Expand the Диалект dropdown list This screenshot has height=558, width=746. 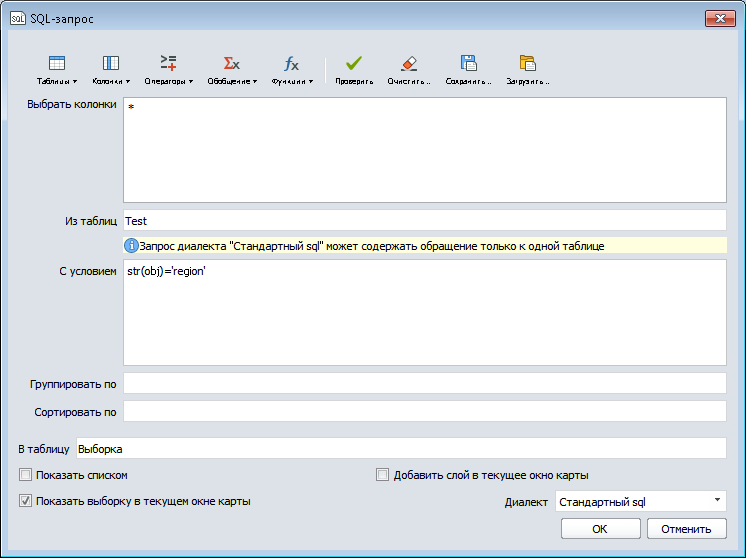[x=640, y=501]
